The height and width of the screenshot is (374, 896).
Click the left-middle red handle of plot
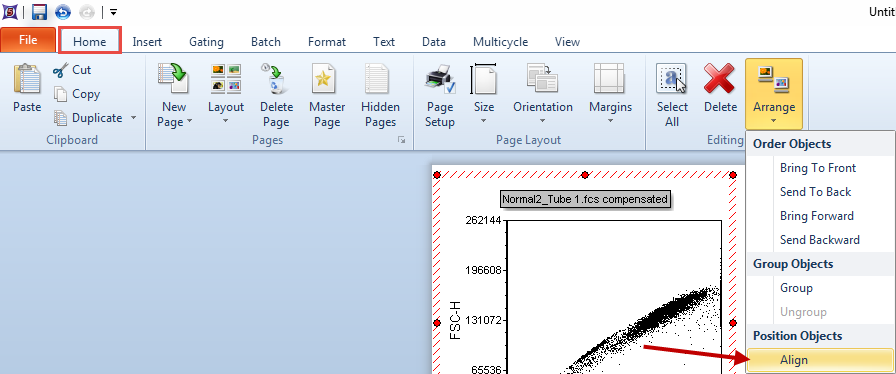(437, 323)
